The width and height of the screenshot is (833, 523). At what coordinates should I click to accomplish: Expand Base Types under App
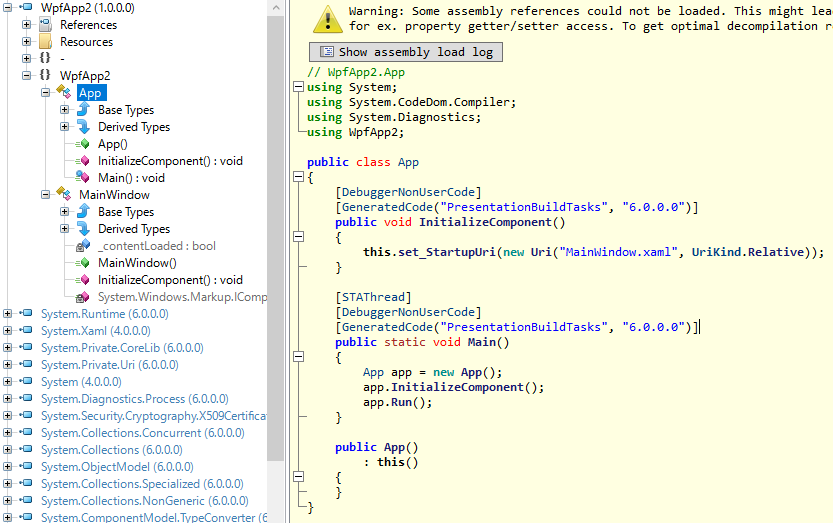click(x=65, y=109)
